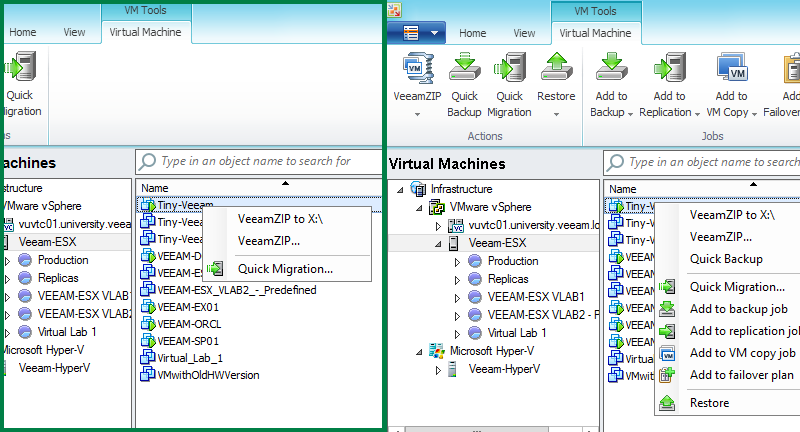Click the Add to Backup ribbon icon
Image resolution: width=800 pixels, height=432 pixels.
[611, 67]
